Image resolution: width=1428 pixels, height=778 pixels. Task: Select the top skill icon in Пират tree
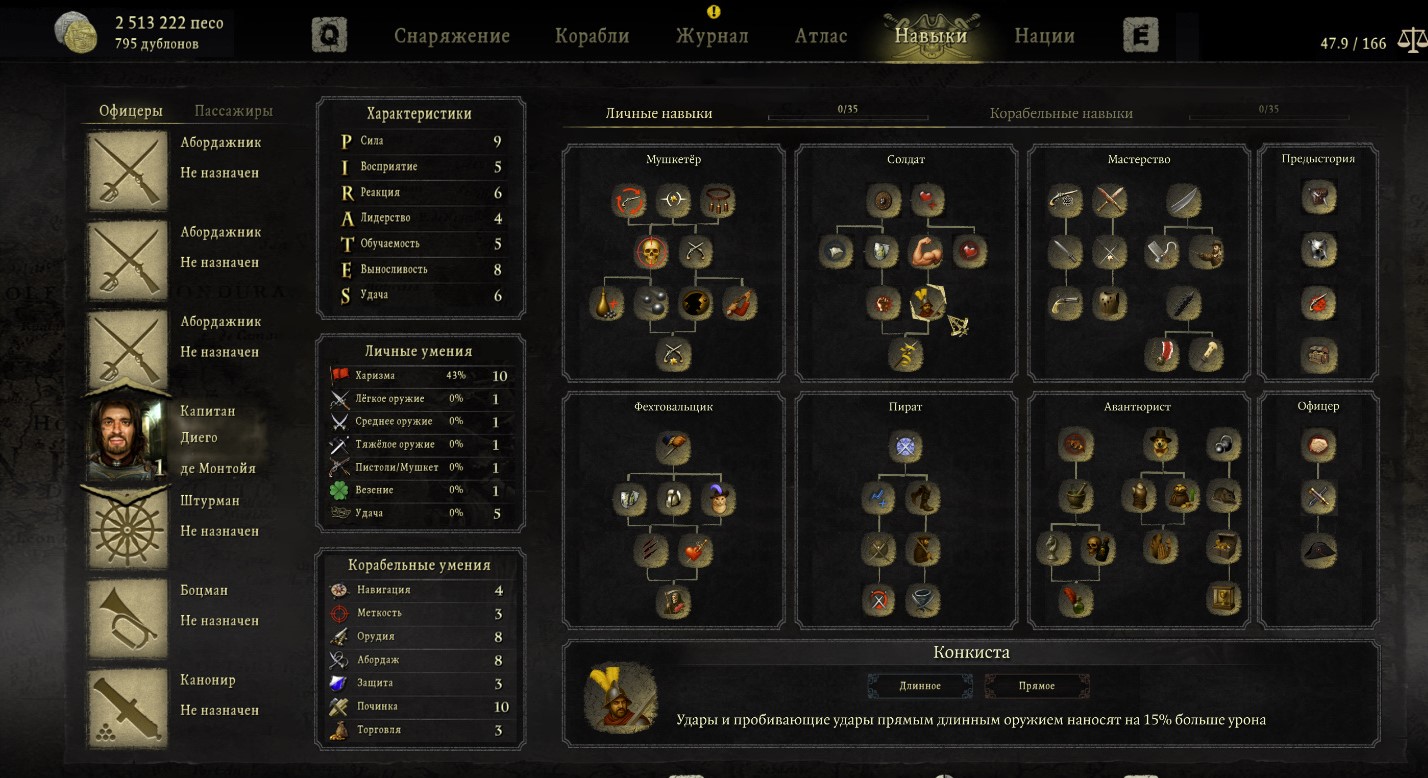point(905,447)
